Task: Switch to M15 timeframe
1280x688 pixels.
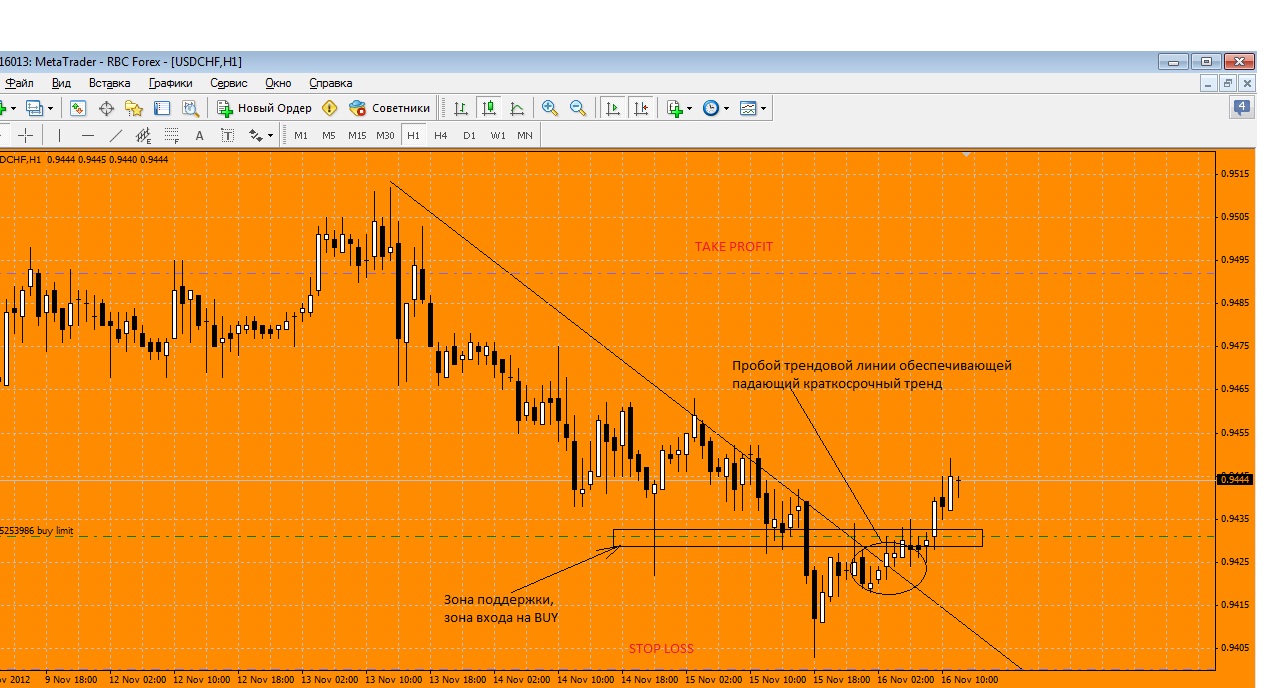Action: coord(357,135)
